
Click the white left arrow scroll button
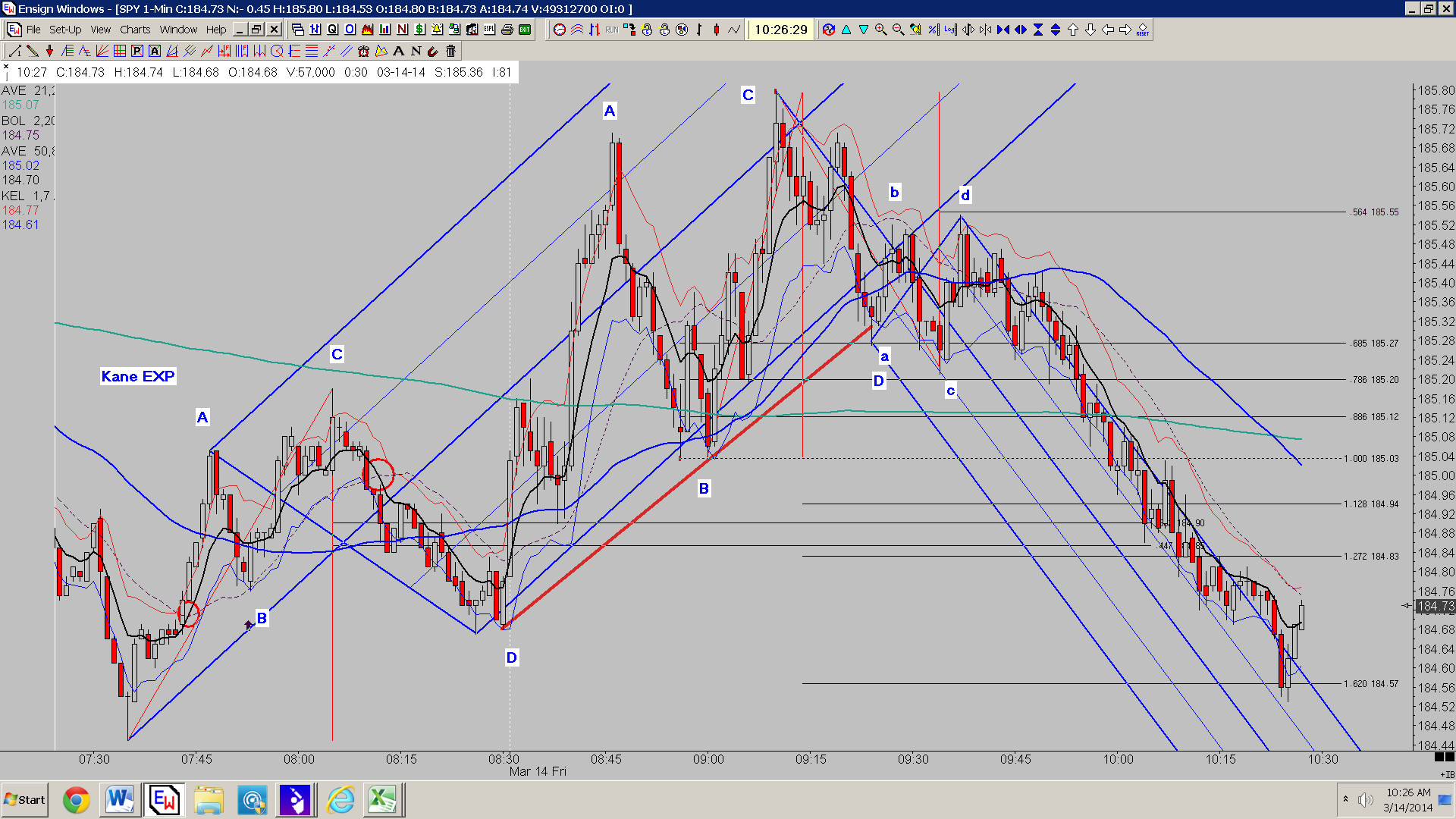tap(1108, 30)
